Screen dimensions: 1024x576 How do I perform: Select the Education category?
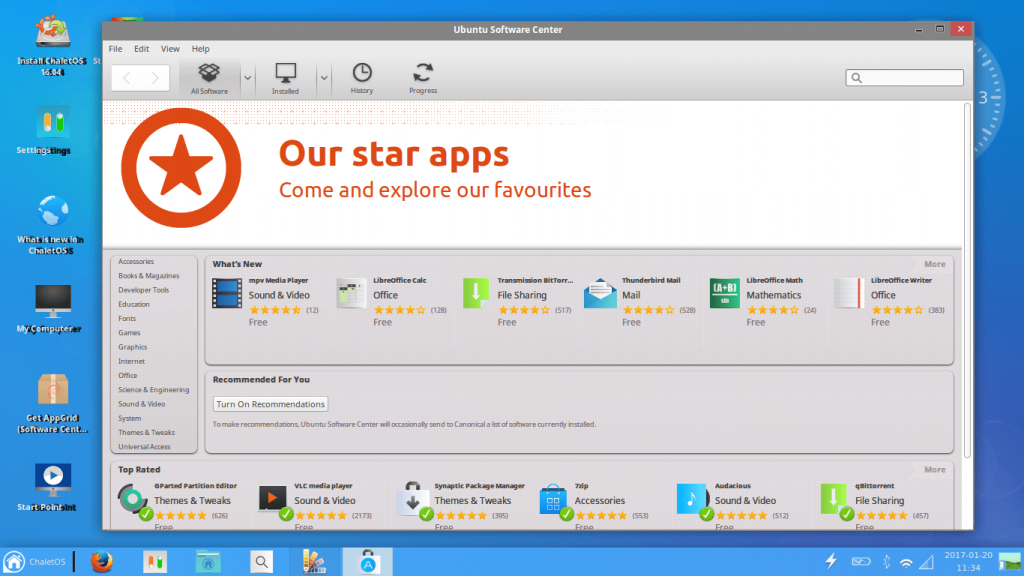134,304
